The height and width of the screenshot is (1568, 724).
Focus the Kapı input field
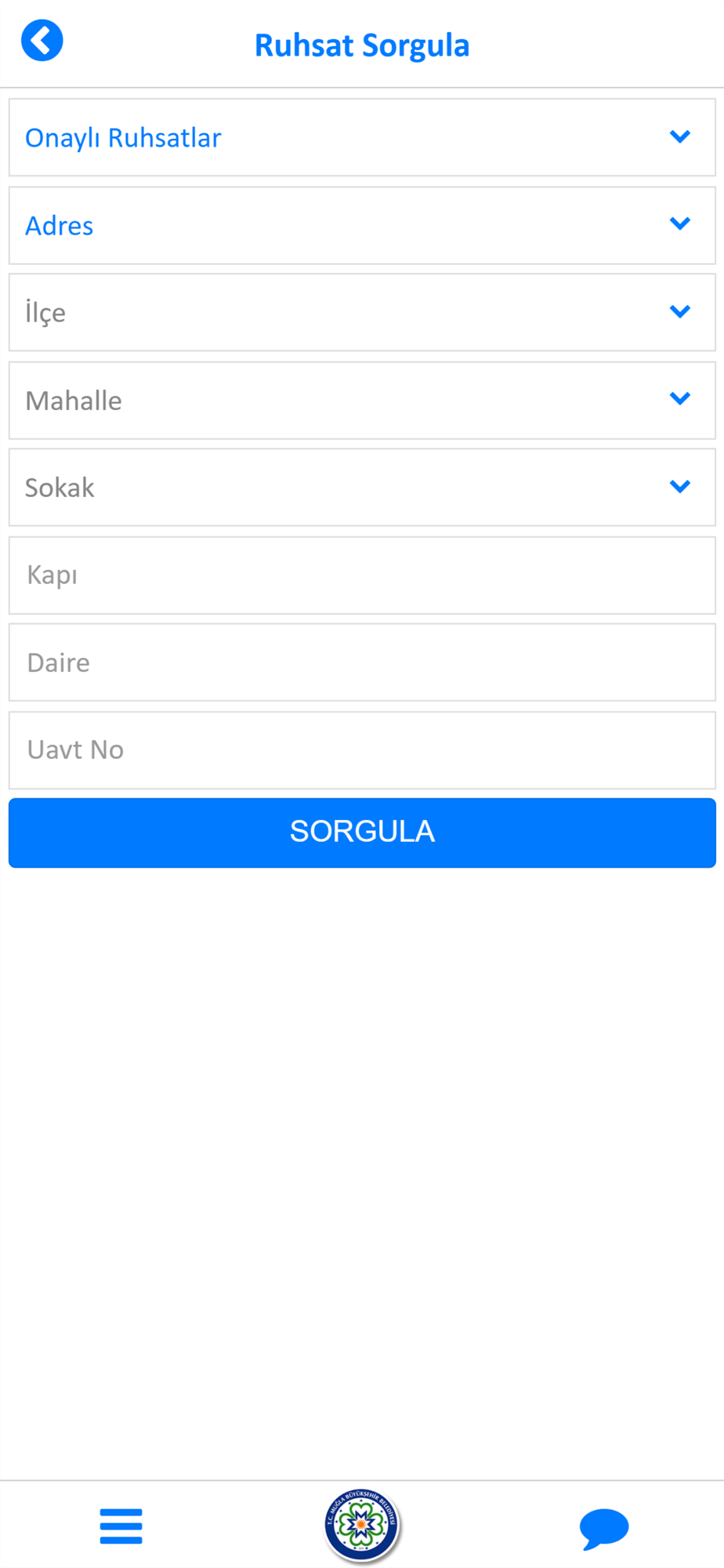pyautogui.click(x=362, y=575)
